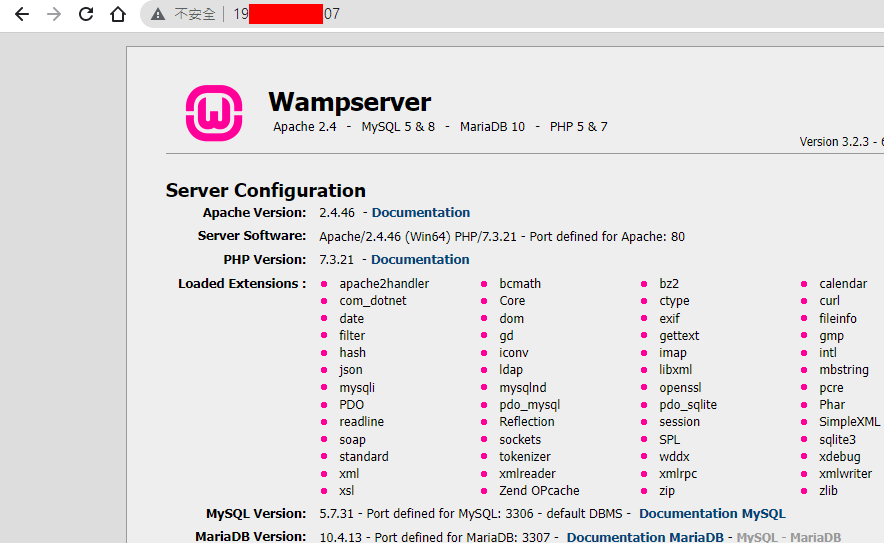Viewport: 884px width, 543px height.
Task: Click the apache2handler extension entry
Action: 384,284
